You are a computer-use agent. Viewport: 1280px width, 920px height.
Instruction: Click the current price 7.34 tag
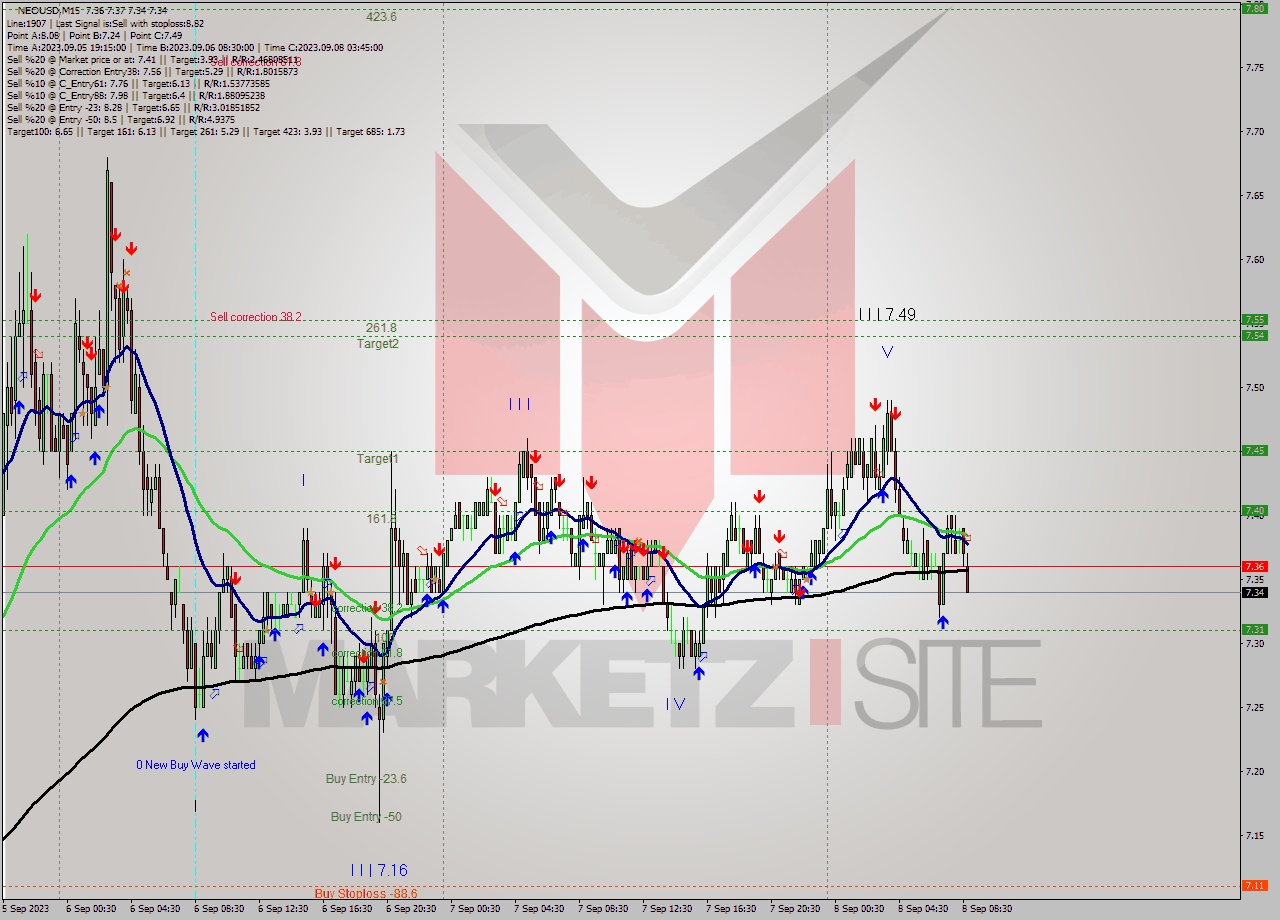point(1254,592)
